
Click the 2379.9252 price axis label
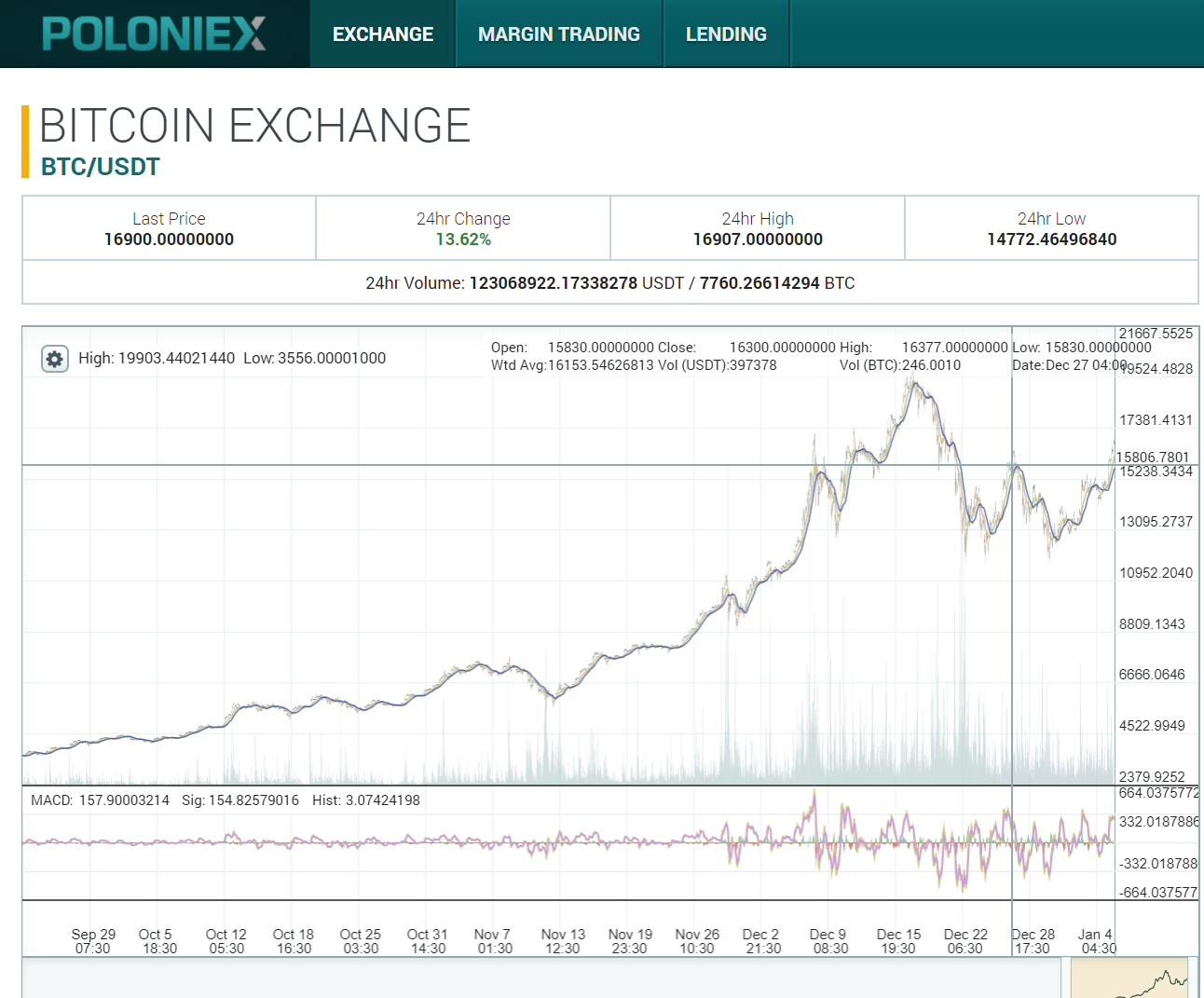coord(1152,777)
